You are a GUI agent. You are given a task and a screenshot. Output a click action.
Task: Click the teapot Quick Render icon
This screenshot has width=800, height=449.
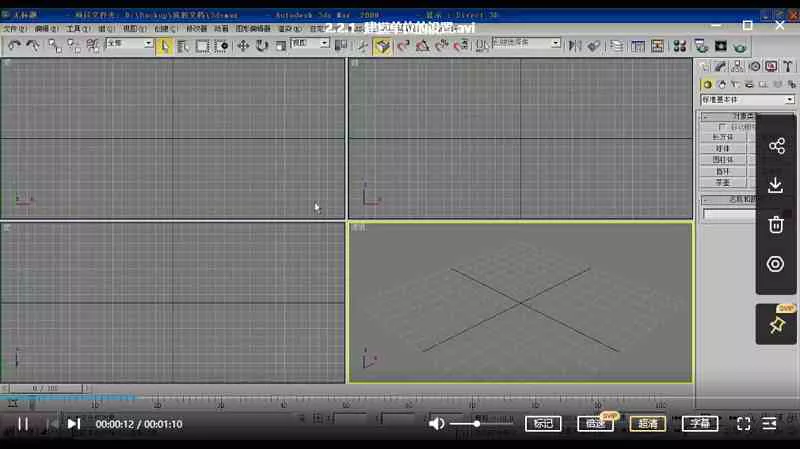click(740, 46)
